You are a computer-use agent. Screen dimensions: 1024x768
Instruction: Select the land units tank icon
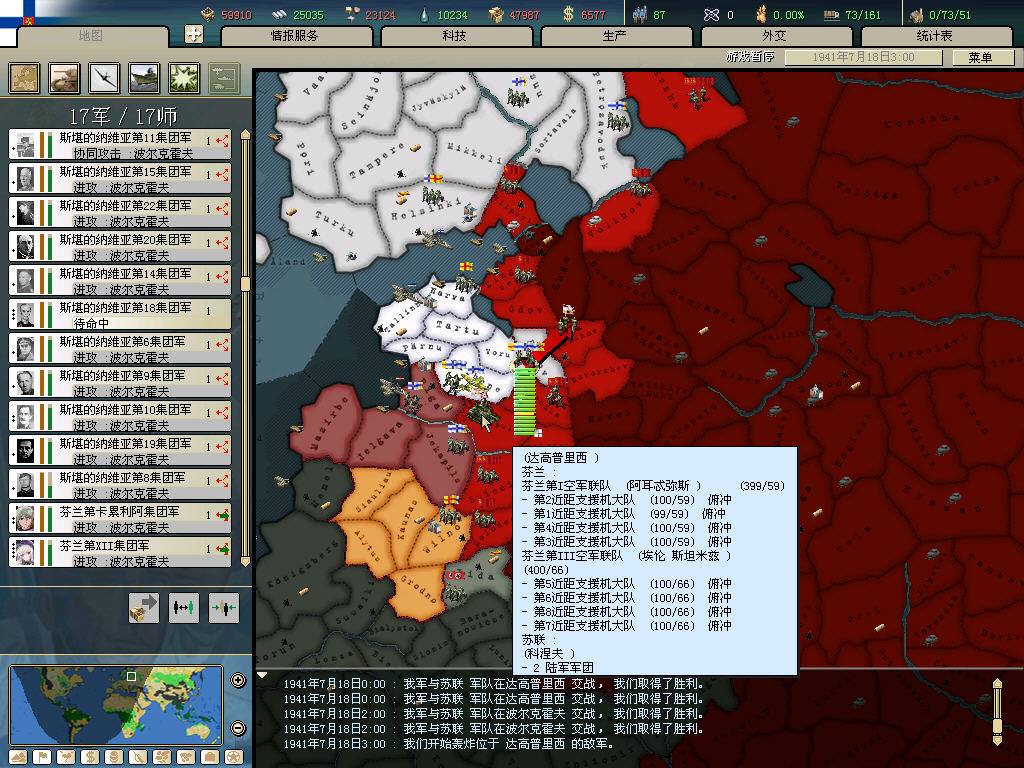64,78
